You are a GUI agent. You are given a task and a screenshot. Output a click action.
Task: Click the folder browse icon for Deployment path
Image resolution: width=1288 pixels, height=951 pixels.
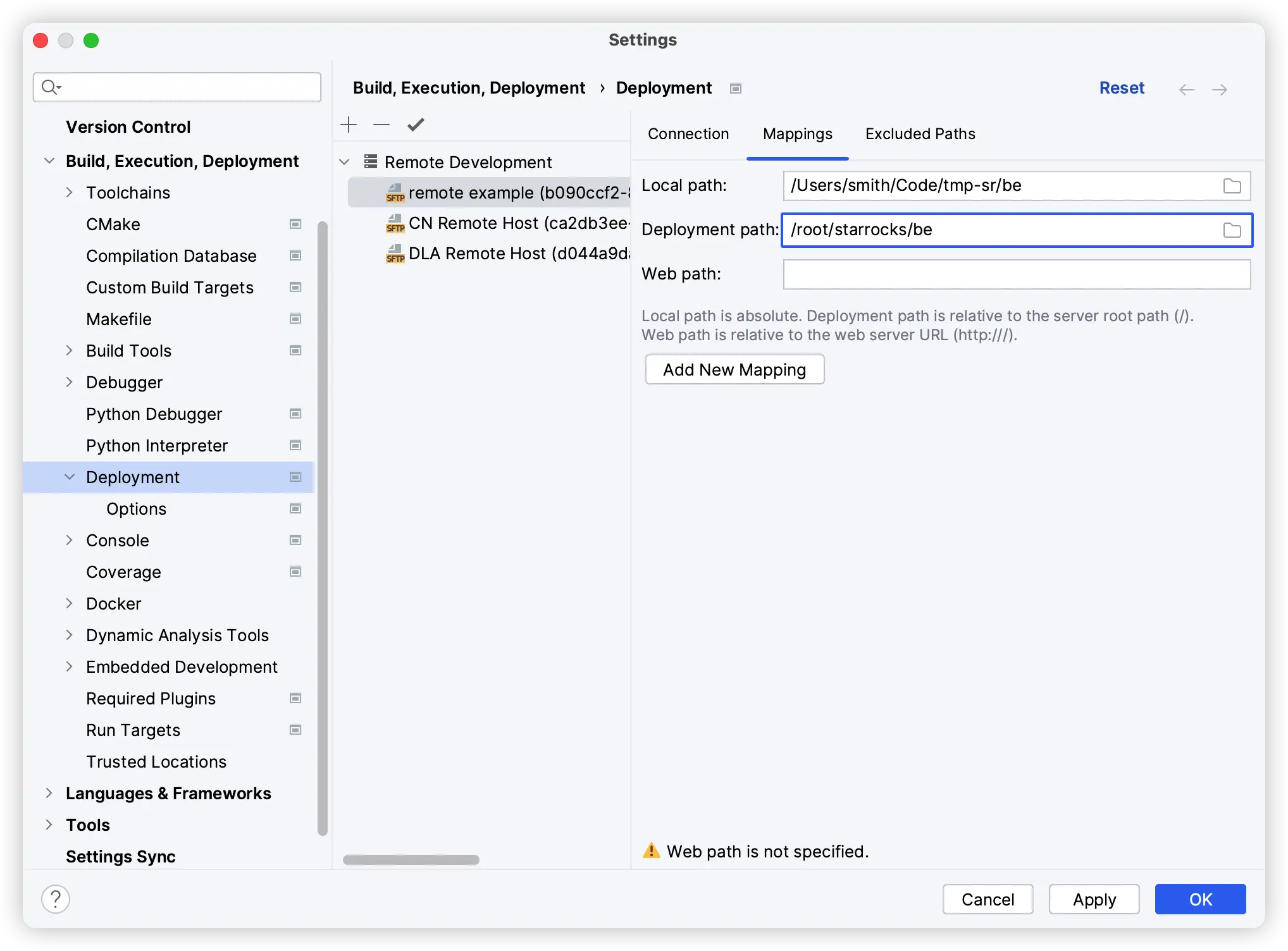coord(1232,229)
